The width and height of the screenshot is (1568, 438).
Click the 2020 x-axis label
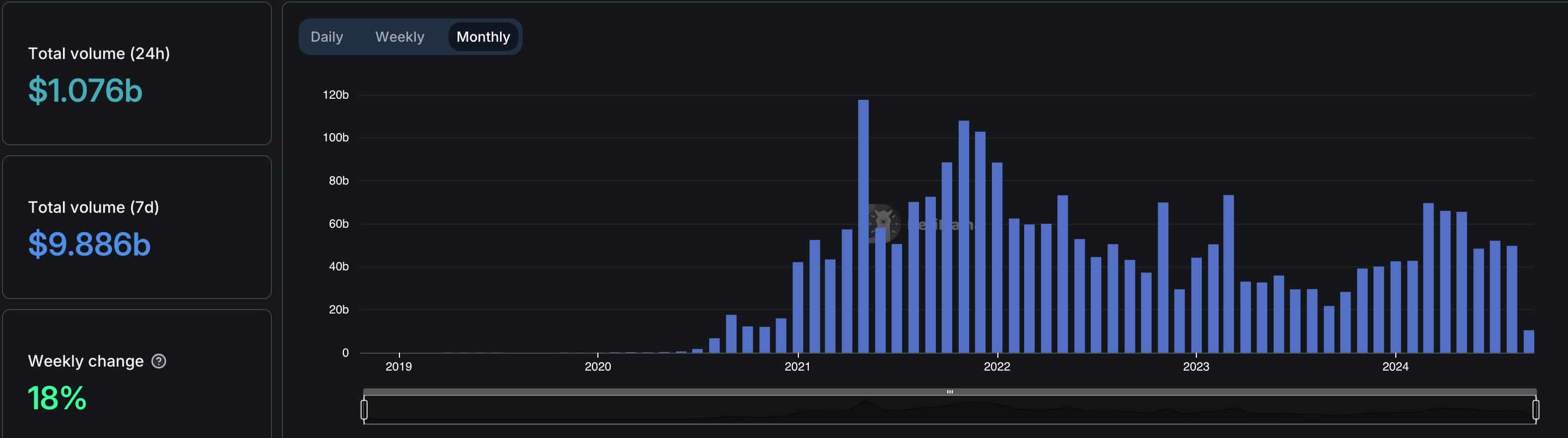tap(598, 367)
